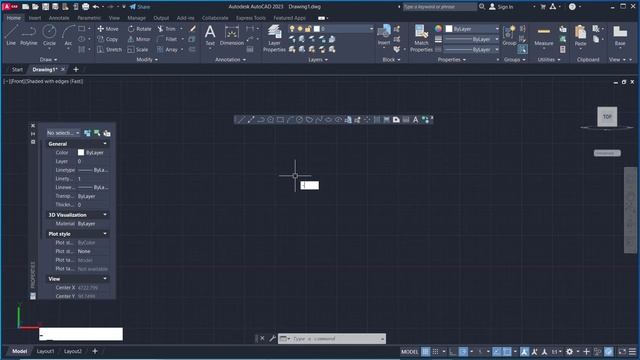Select the Arc tool
Screen dimensions: 640x360
[68, 35]
